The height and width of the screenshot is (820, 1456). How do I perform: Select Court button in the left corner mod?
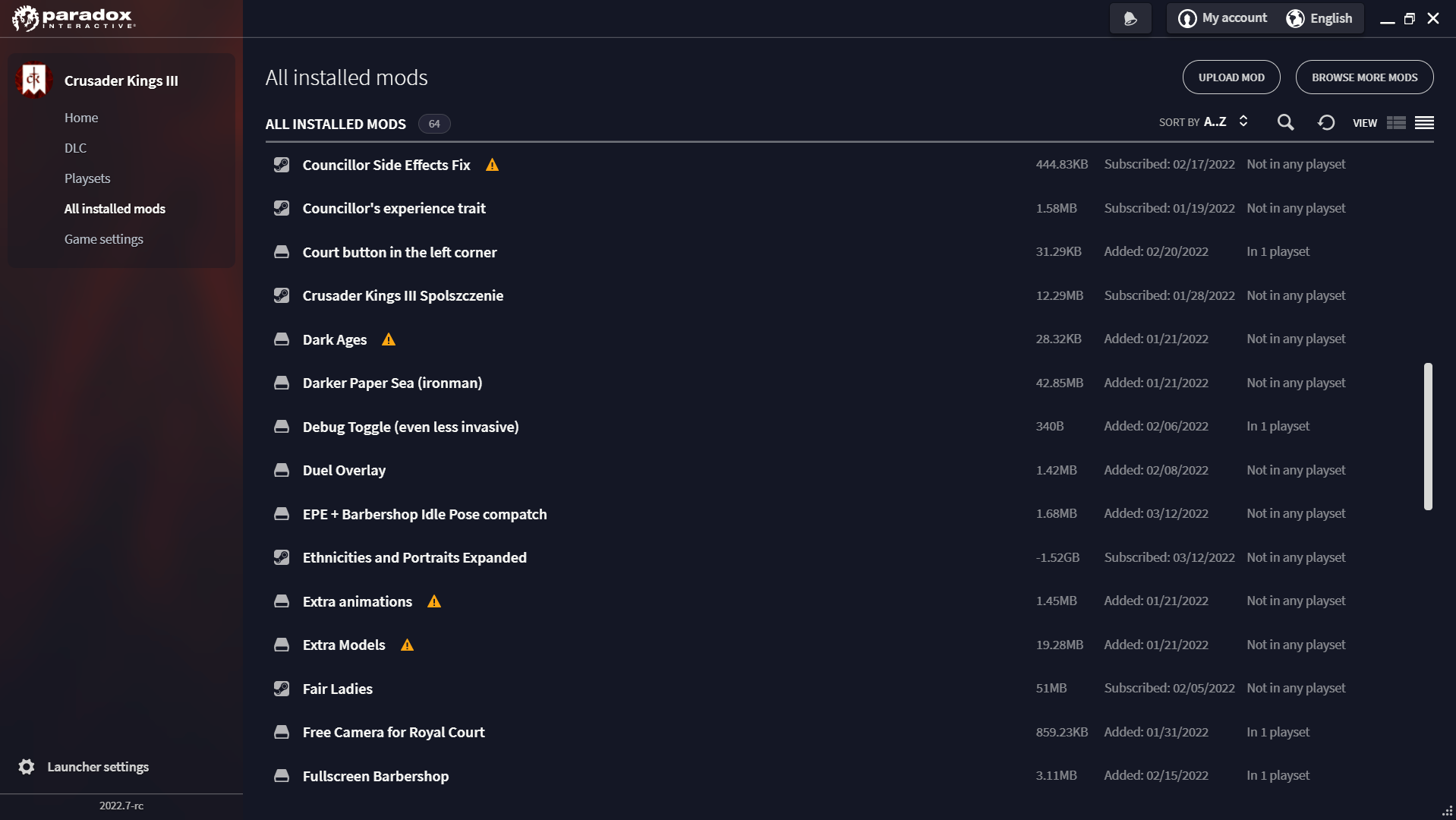pyautogui.click(x=400, y=252)
